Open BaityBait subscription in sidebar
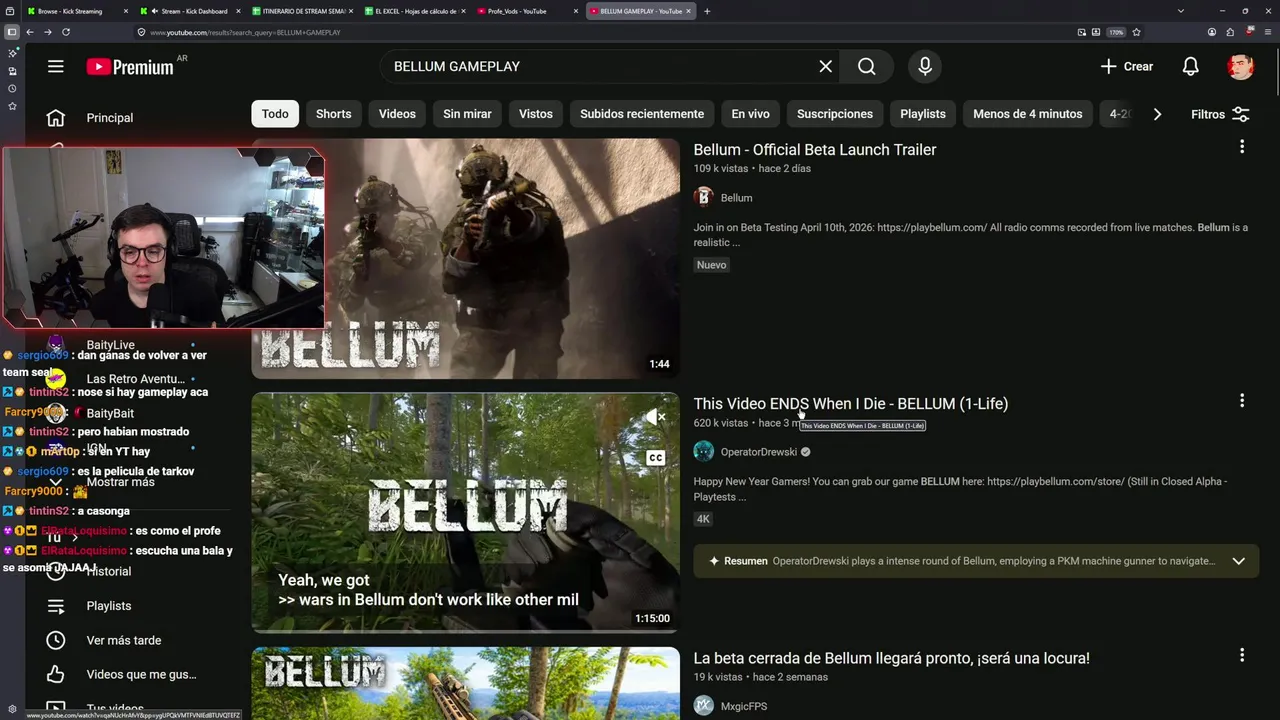 tap(110, 413)
